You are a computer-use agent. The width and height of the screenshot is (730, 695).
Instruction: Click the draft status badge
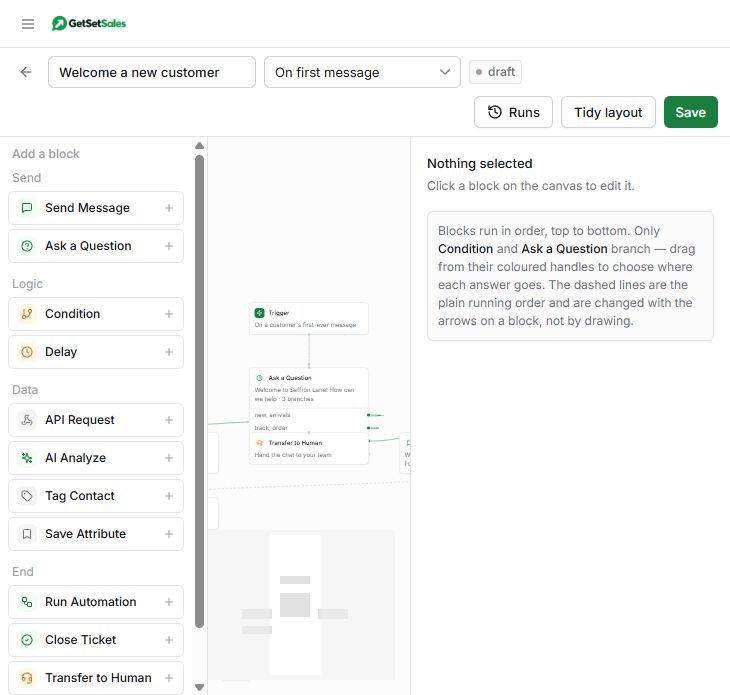pos(495,72)
